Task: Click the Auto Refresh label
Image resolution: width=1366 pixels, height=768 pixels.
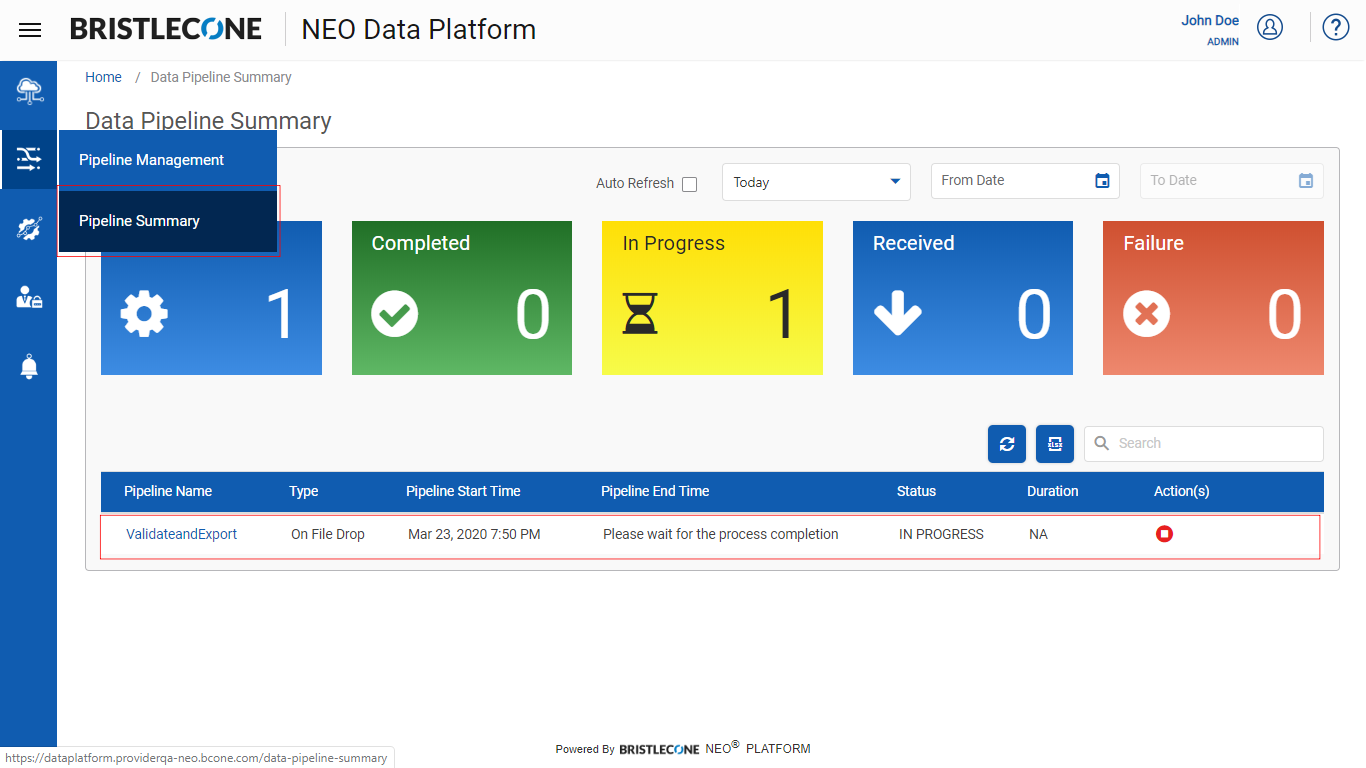Action: pos(635,183)
